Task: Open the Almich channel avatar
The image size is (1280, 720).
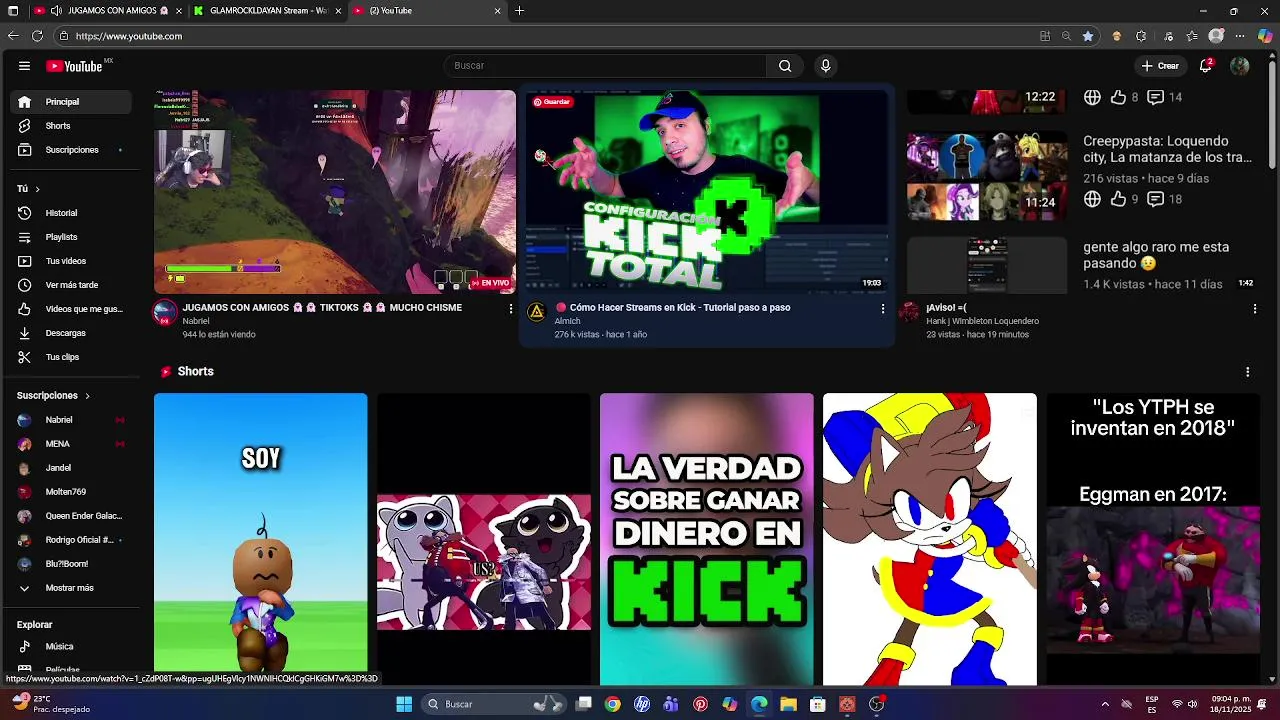Action: point(537,312)
